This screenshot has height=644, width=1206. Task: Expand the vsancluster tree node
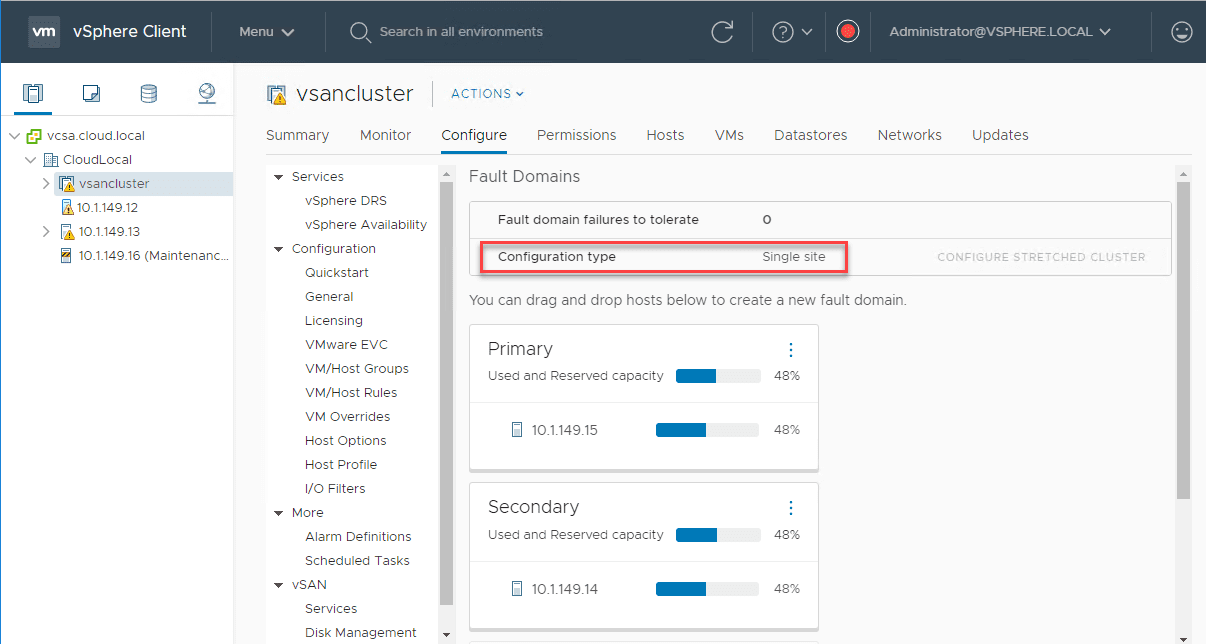coord(46,184)
